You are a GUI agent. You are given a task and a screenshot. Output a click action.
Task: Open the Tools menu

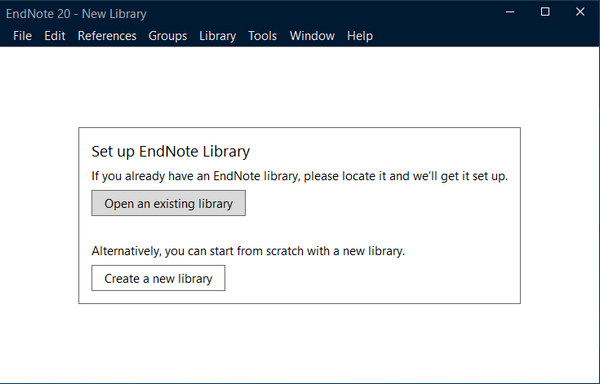[x=262, y=36]
